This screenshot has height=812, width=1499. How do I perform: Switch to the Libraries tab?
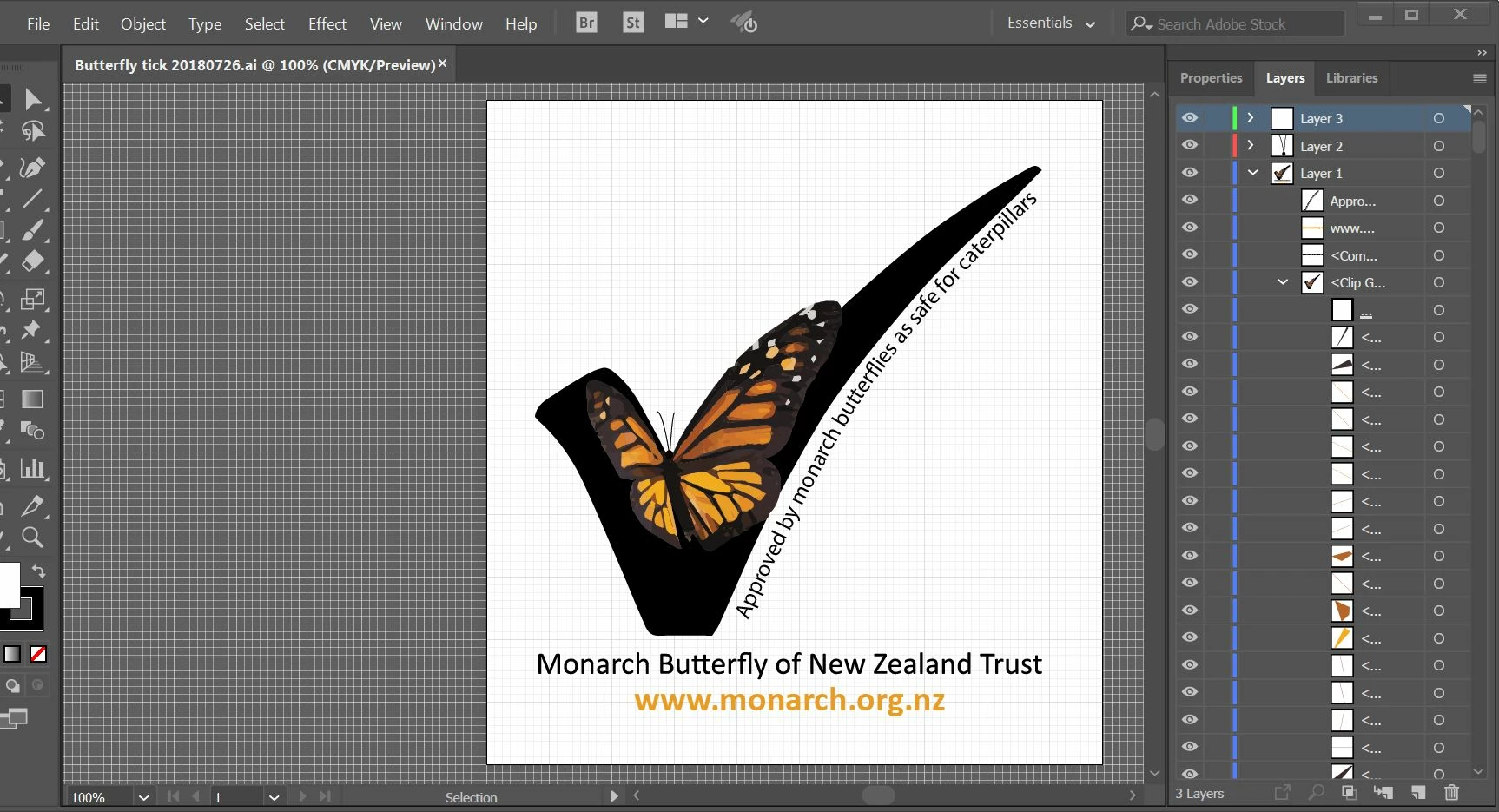1351,78
